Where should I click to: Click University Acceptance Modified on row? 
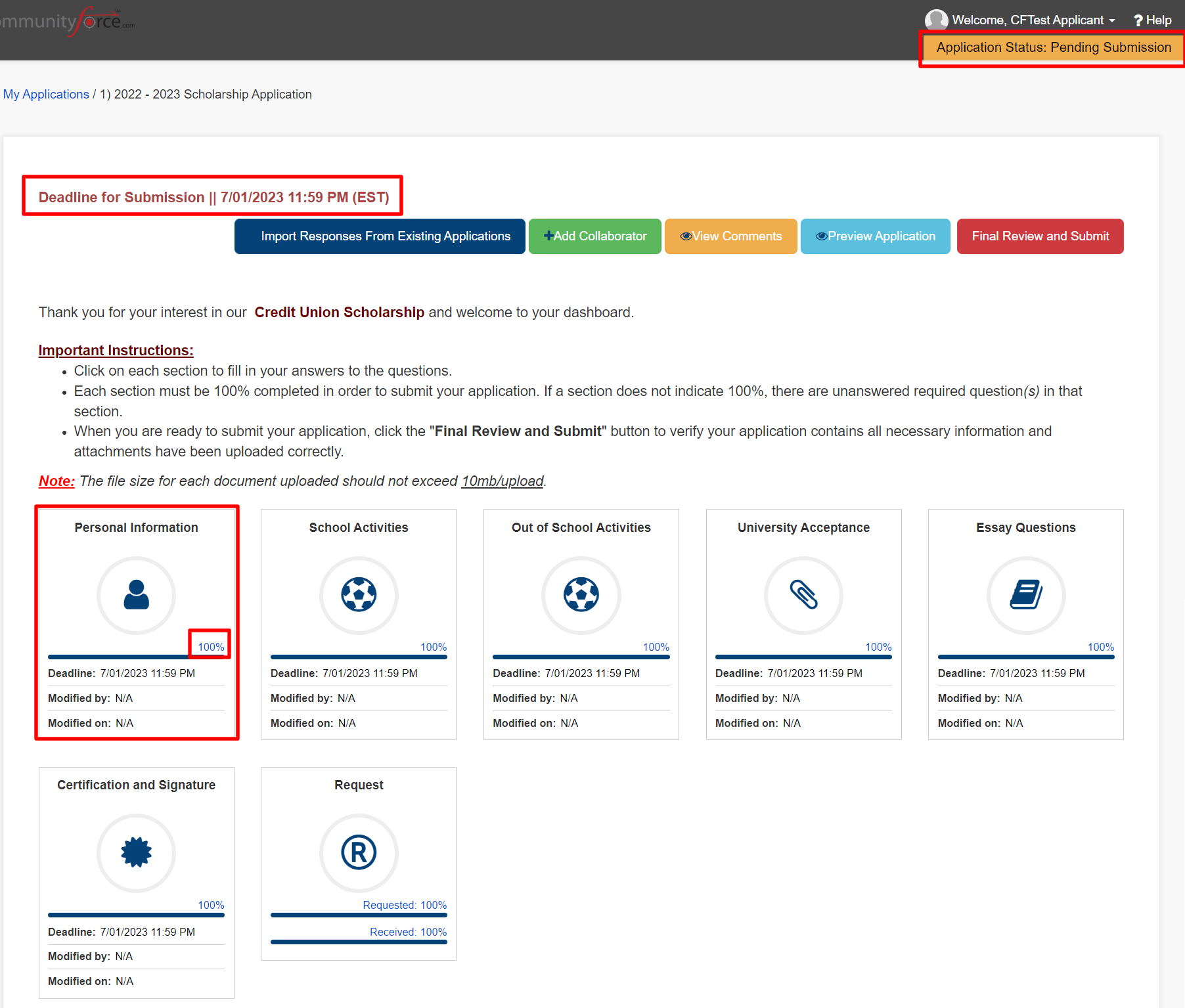[803, 723]
